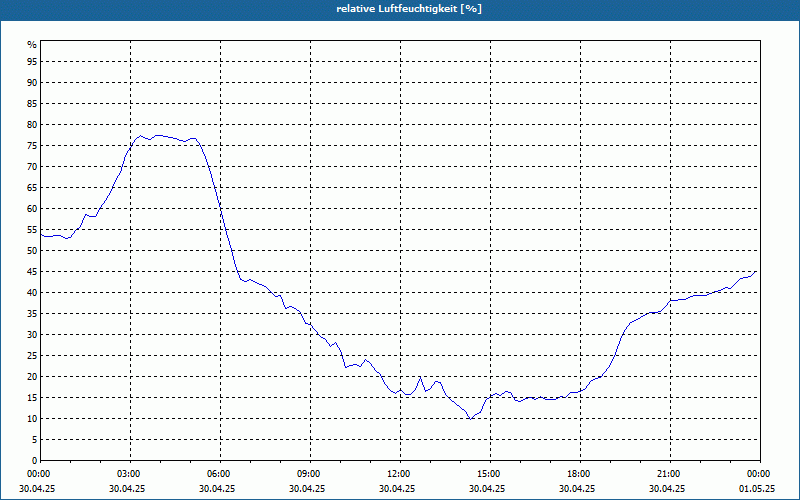Click the date label '01.05.25'

tap(757, 488)
